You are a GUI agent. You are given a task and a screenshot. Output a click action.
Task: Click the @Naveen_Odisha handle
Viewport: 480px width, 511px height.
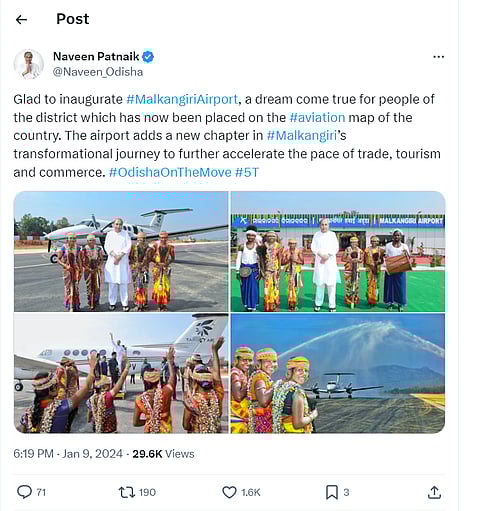coord(98,72)
